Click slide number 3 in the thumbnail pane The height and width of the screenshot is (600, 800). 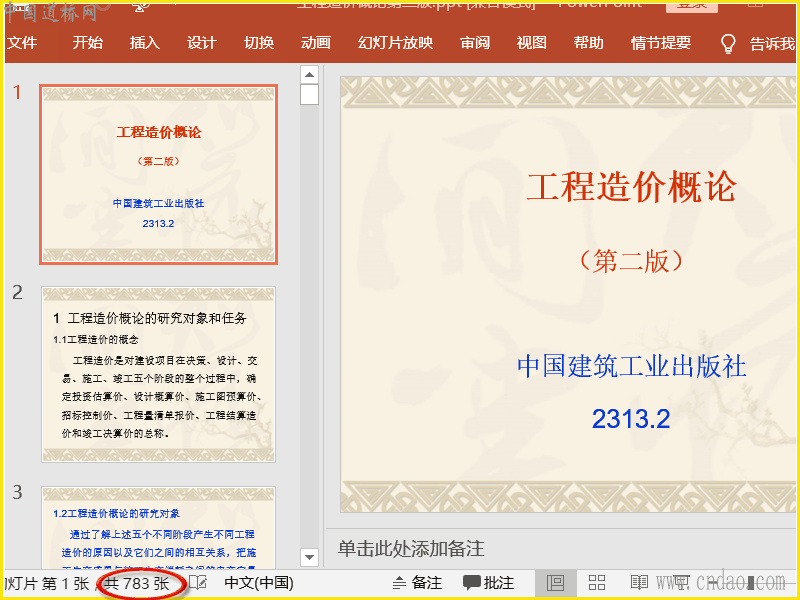coord(17,492)
